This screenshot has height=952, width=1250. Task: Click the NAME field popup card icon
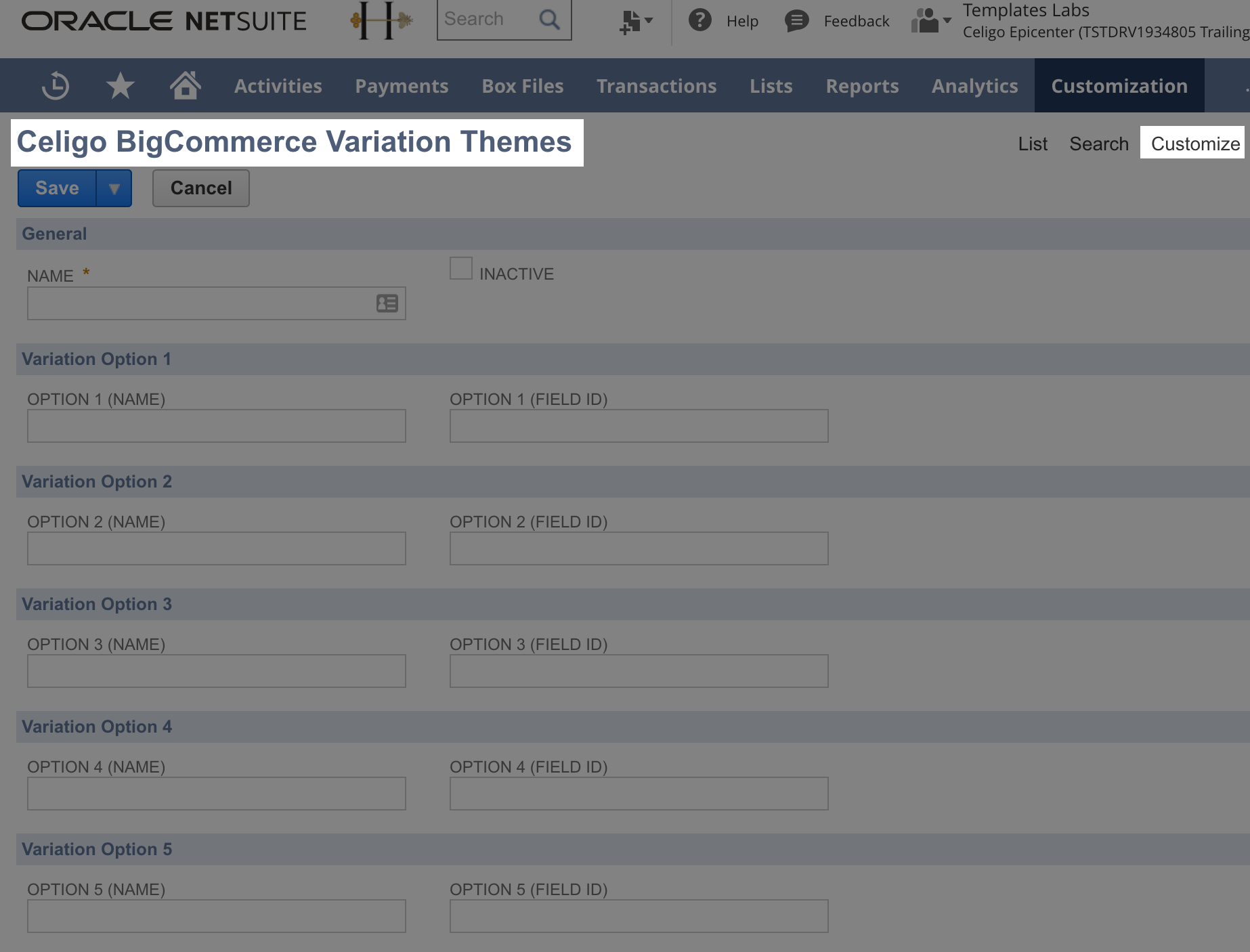coord(387,303)
